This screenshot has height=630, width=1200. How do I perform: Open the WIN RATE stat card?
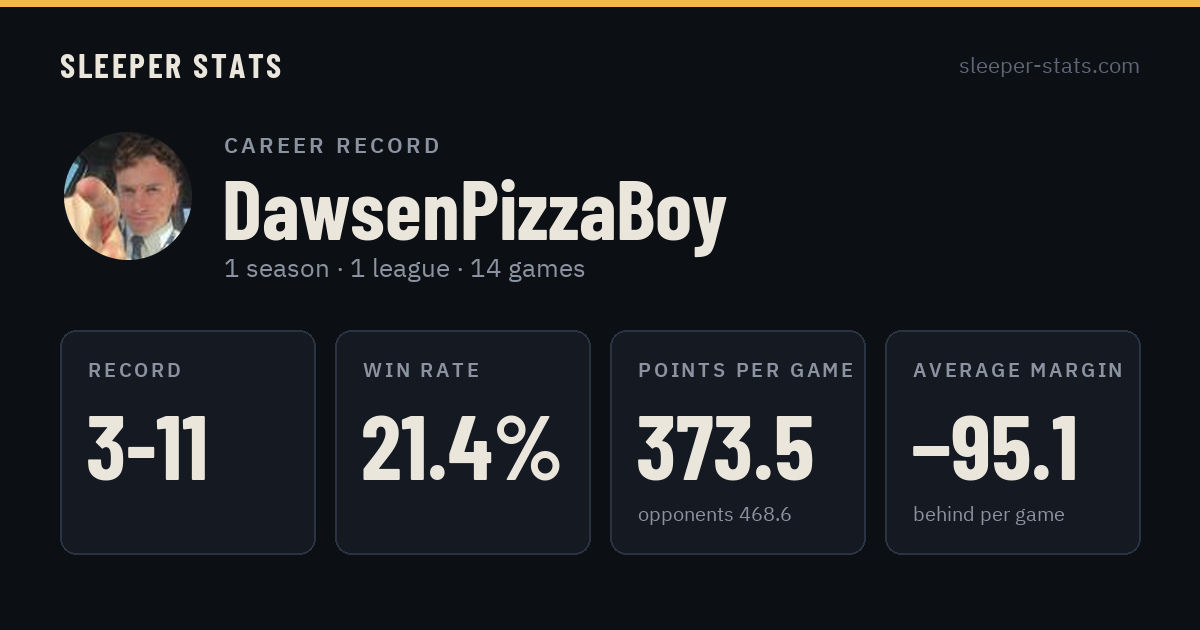(x=463, y=442)
